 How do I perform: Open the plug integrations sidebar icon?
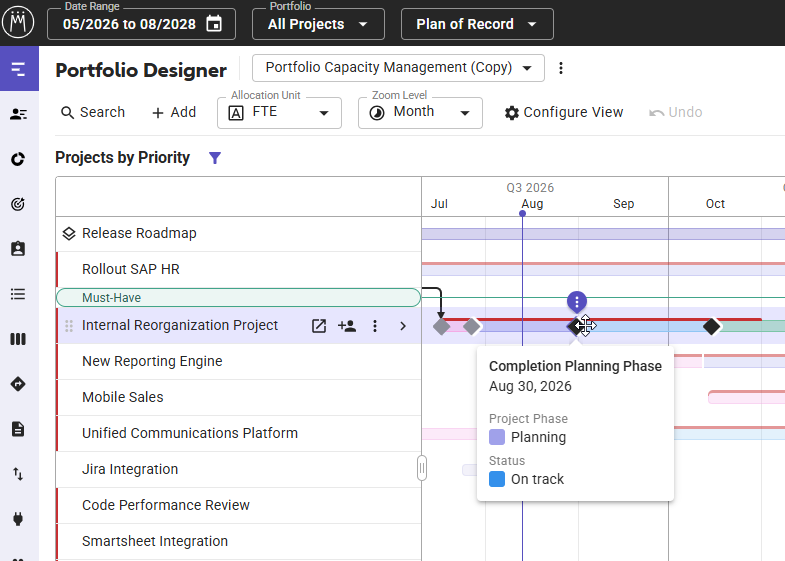[x=18, y=518]
